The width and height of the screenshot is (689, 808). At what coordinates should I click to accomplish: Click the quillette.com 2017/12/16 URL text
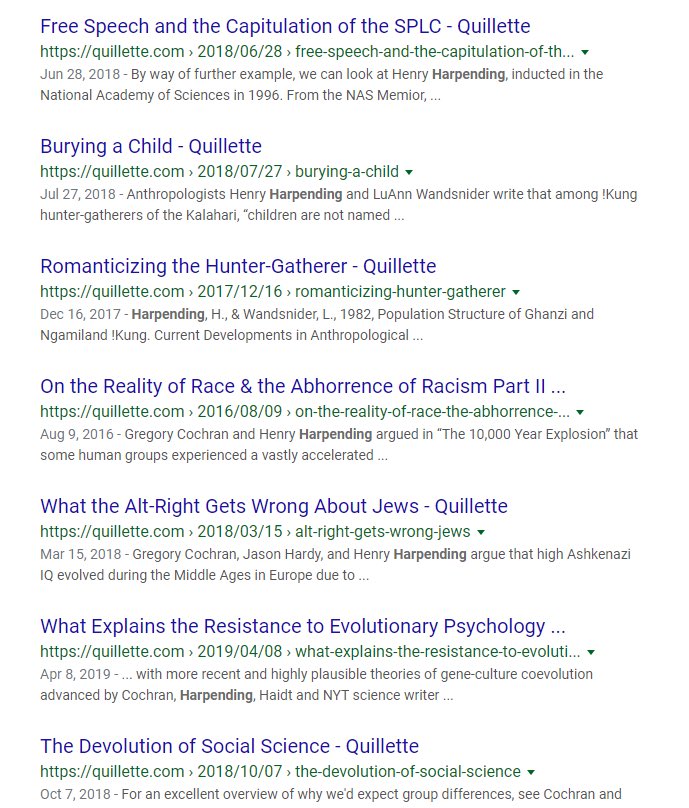click(273, 292)
